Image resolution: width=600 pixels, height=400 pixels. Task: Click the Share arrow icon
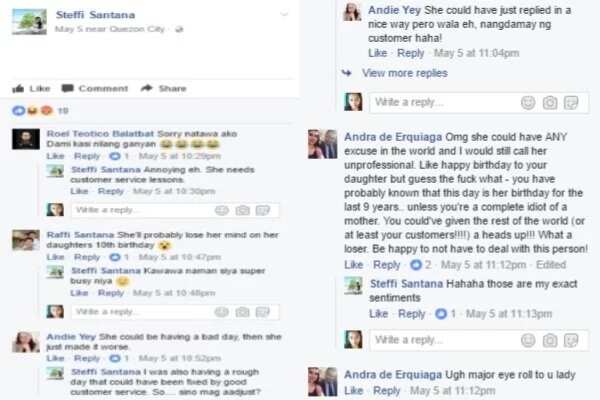147,88
